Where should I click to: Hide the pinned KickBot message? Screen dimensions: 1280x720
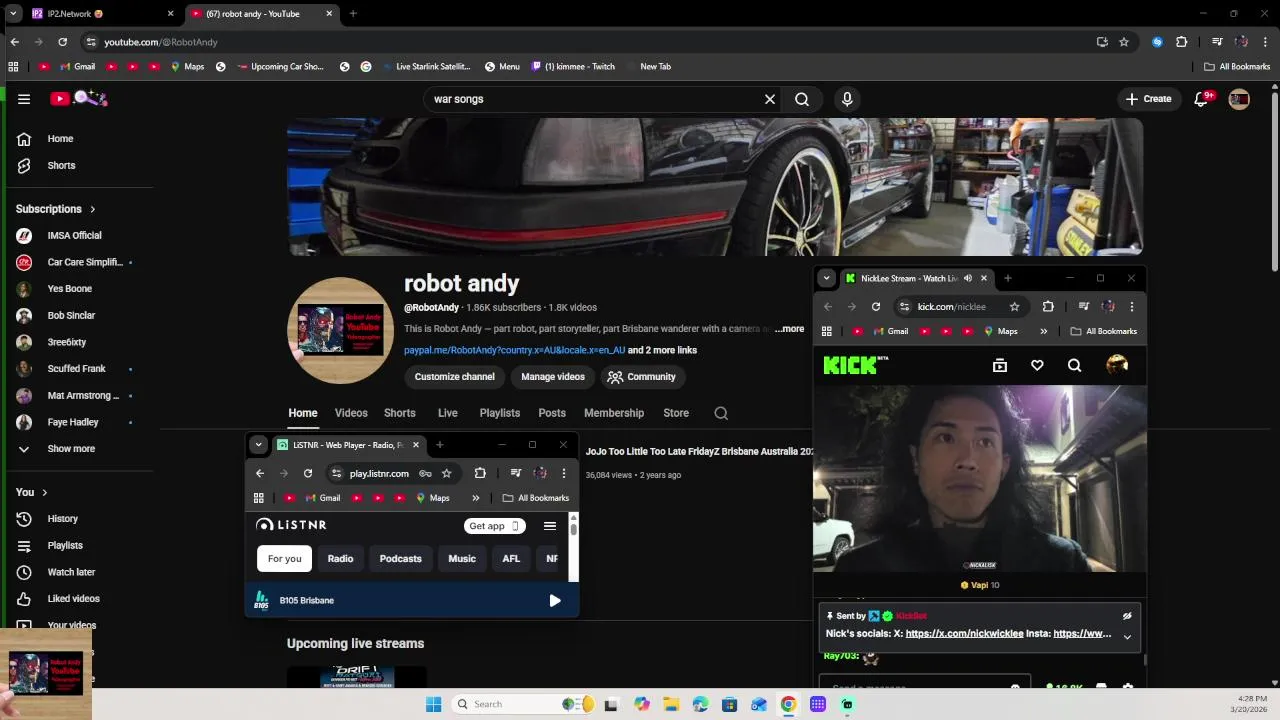coord(1127,616)
